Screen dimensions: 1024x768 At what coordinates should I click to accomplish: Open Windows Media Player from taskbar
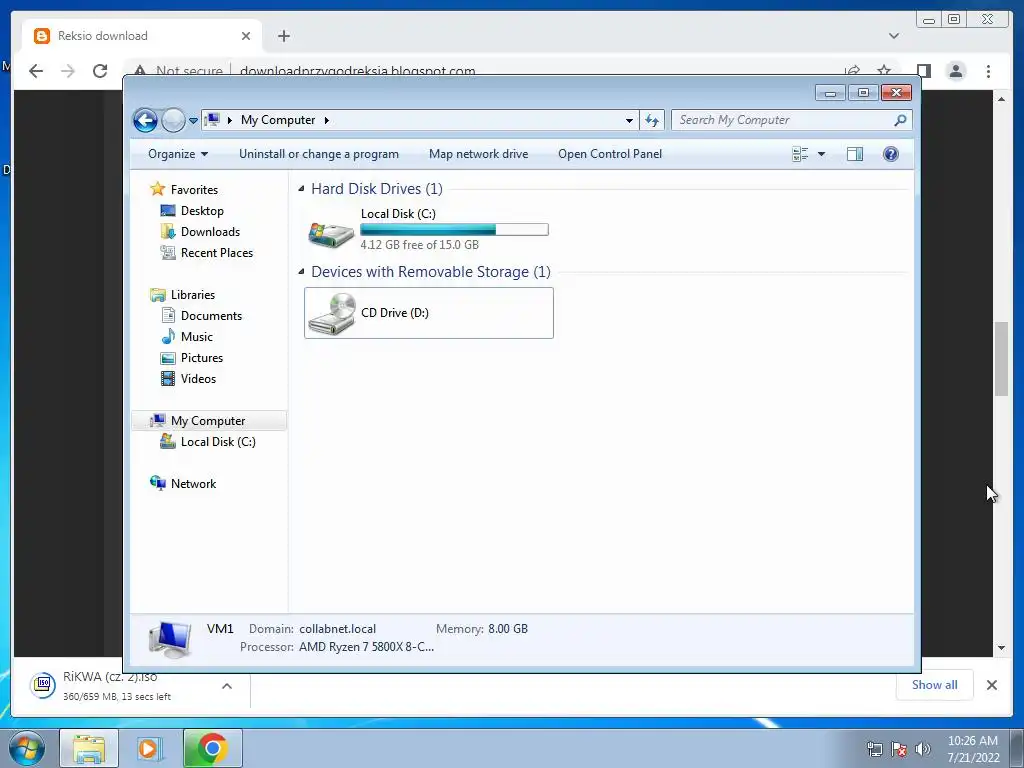[x=150, y=748]
